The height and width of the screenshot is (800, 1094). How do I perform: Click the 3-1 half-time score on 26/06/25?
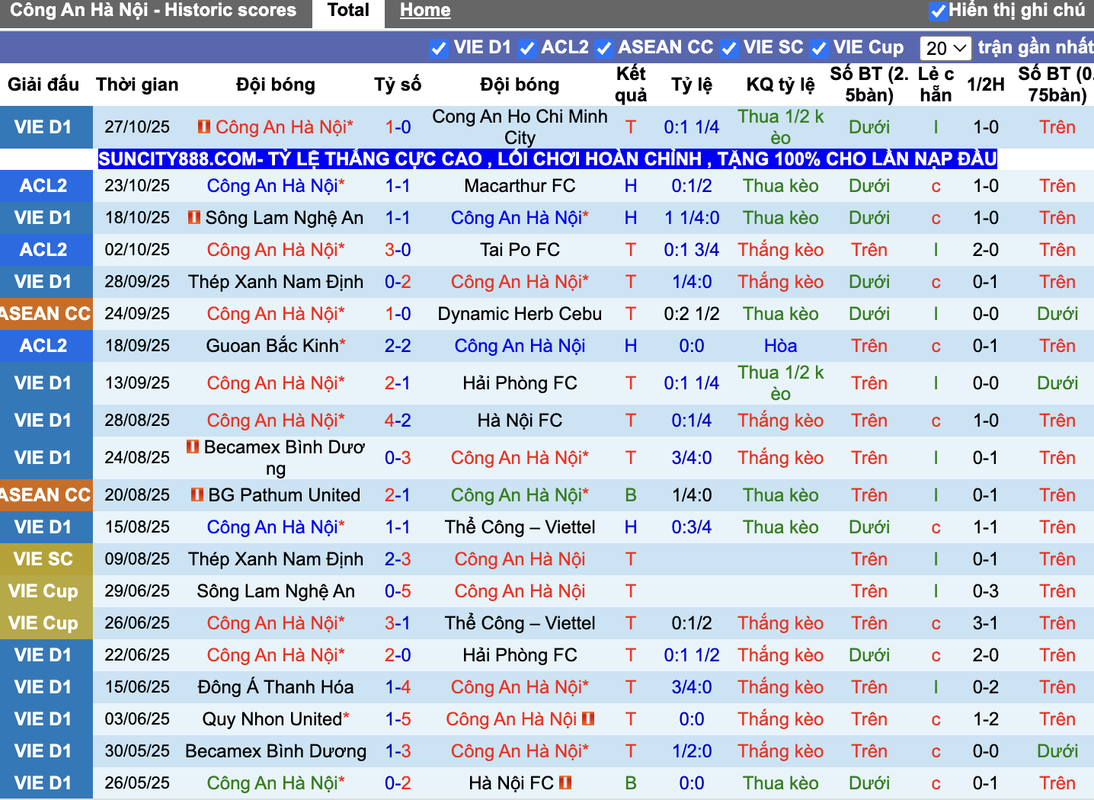coord(986,624)
